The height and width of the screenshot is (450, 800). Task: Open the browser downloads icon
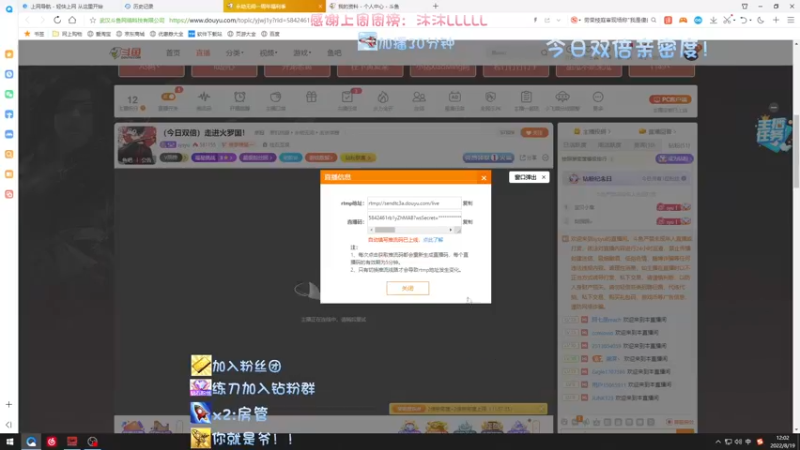pos(713,20)
